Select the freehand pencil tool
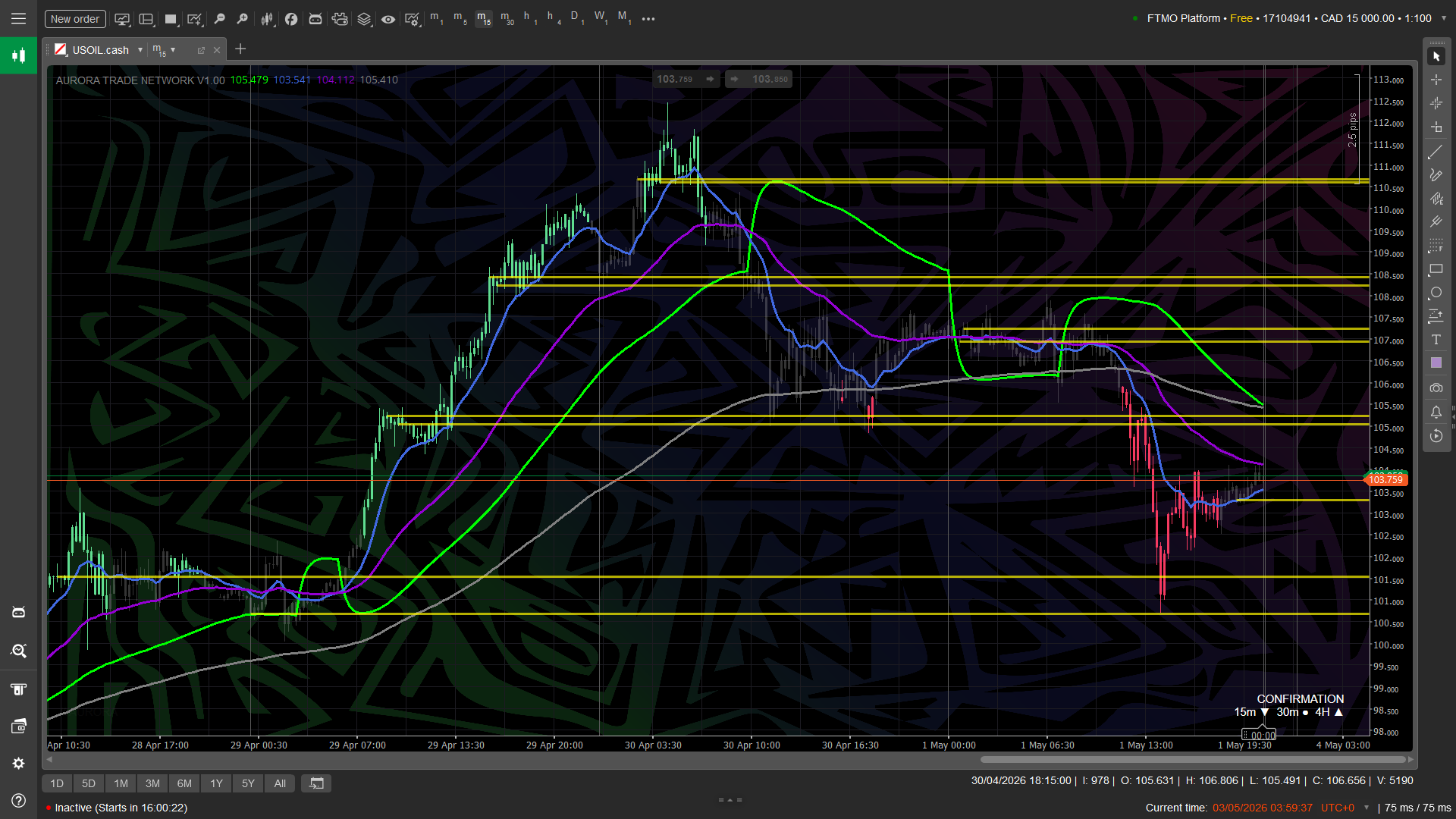The image size is (1456, 819). pyautogui.click(x=1436, y=175)
